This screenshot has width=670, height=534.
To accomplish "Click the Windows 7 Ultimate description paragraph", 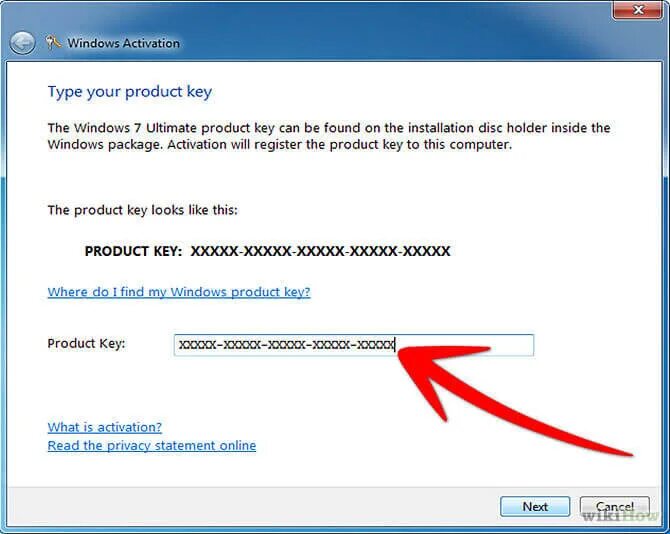I will pyautogui.click(x=329, y=136).
